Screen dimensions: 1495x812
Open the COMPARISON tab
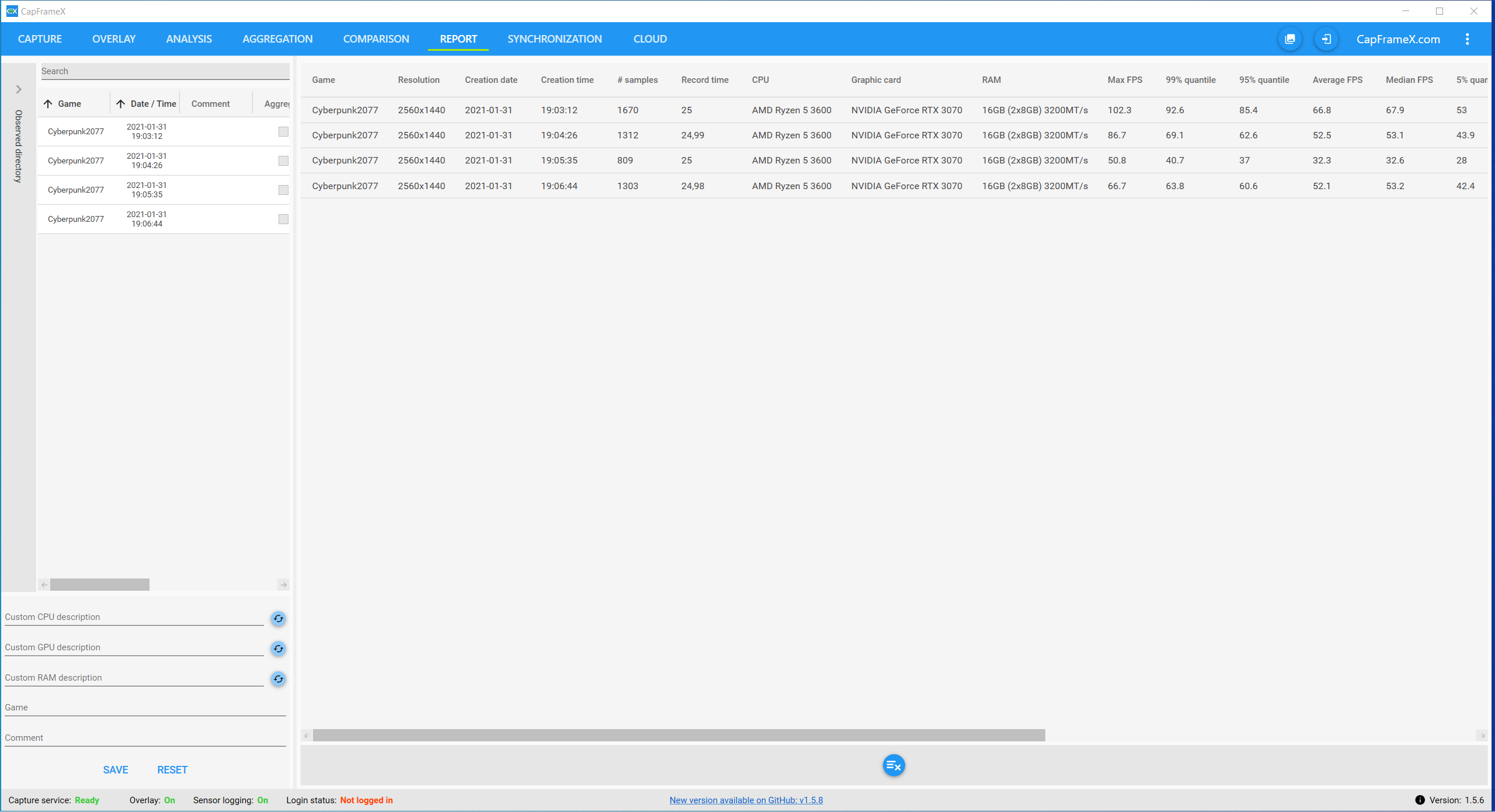(376, 39)
